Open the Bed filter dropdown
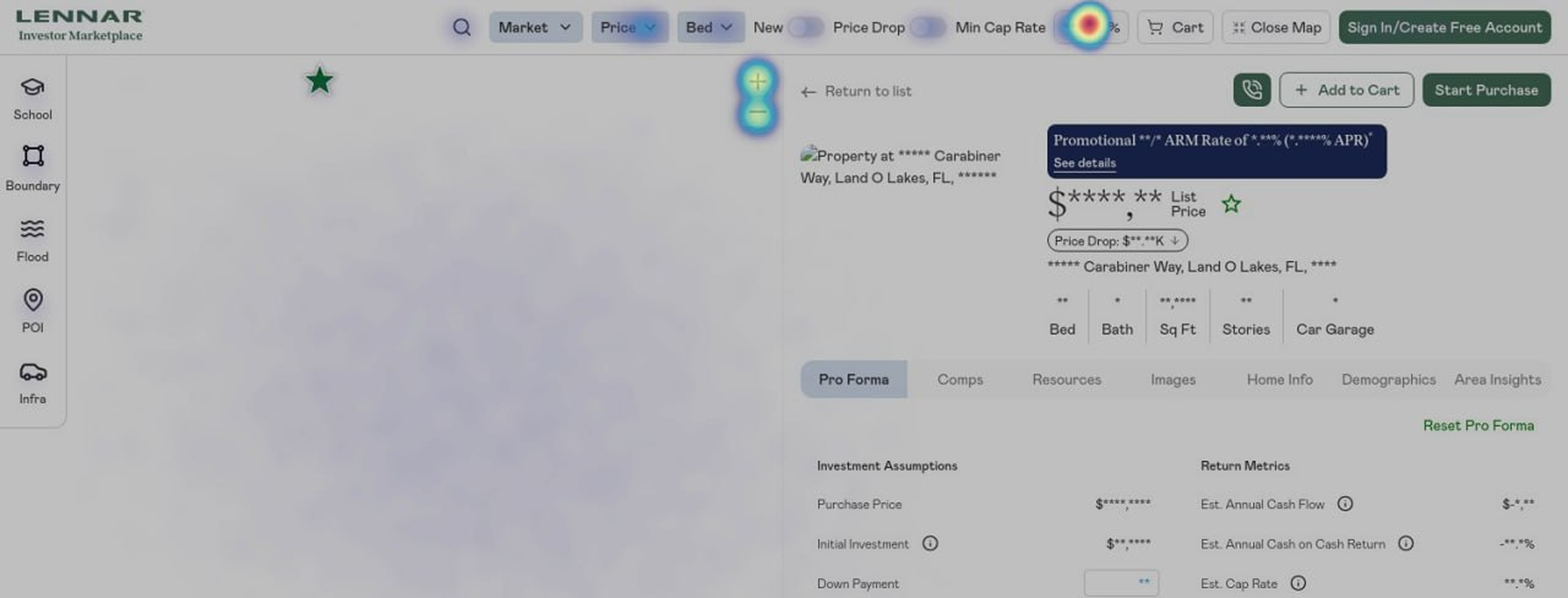Screen dimensions: 1568x598 pos(710,27)
